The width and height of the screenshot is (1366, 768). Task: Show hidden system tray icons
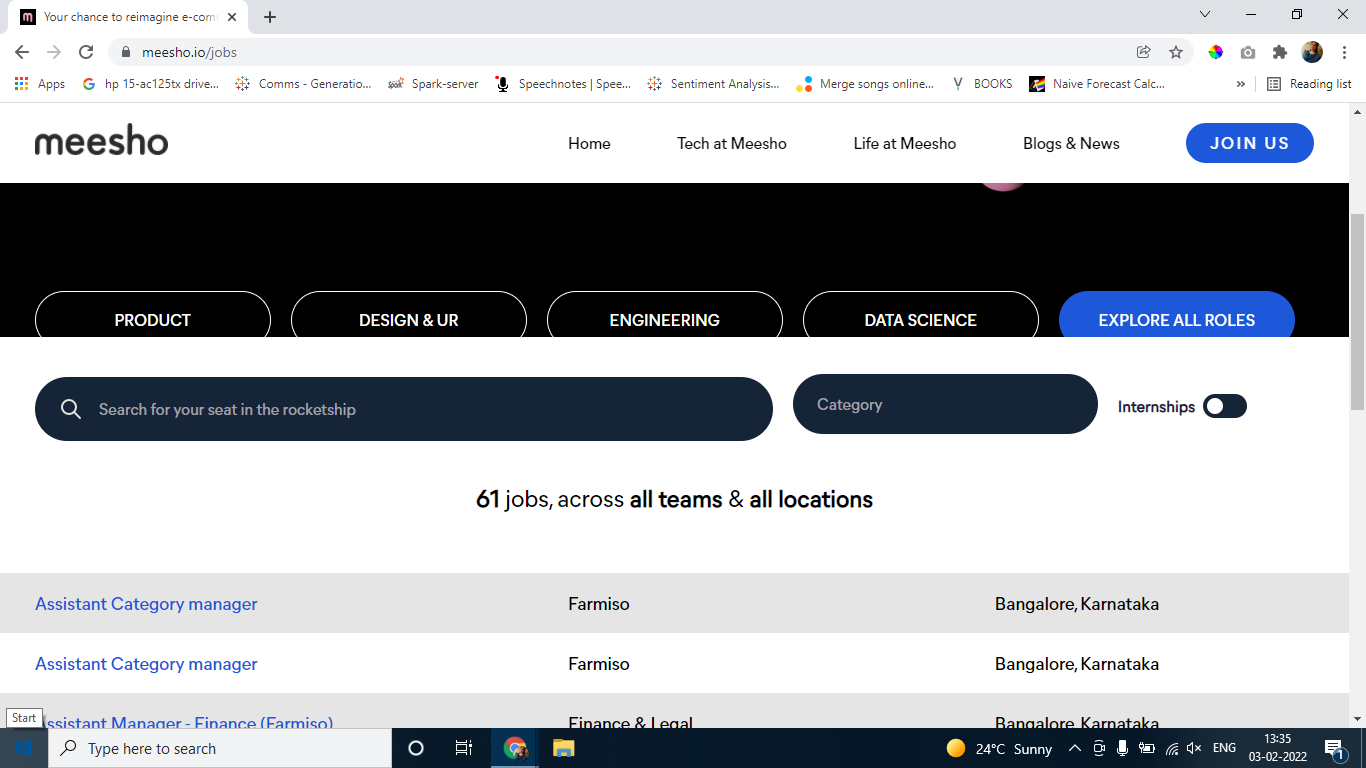click(1075, 748)
